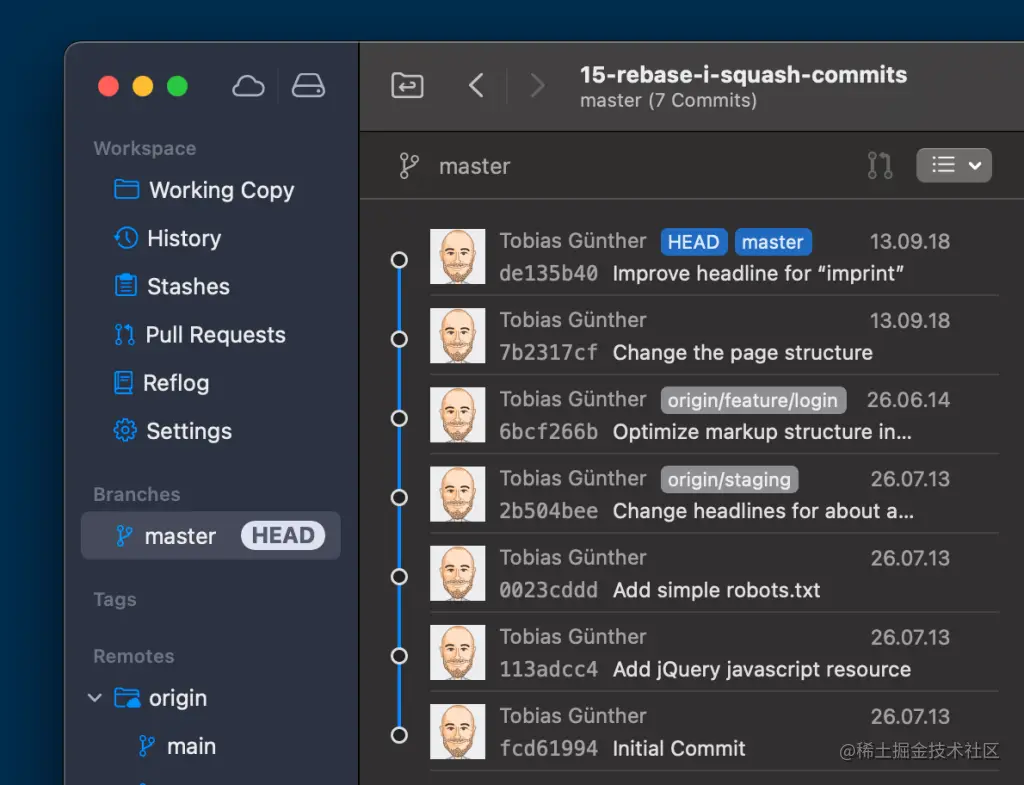Click the master branch icon in sidebar

[x=123, y=536]
